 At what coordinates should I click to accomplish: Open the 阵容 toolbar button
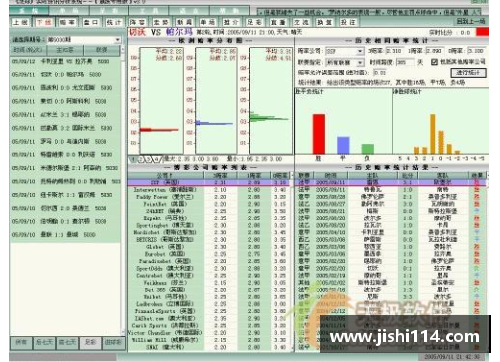click(x=137, y=22)
